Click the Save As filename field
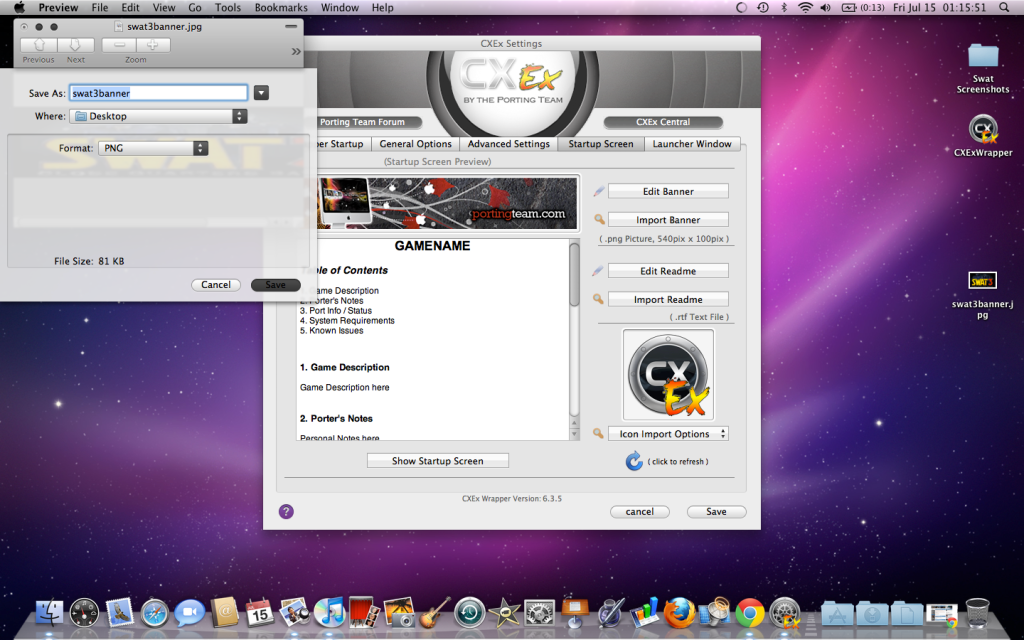1024x640 pixels. pyautogui.click(x=159, y=93)
